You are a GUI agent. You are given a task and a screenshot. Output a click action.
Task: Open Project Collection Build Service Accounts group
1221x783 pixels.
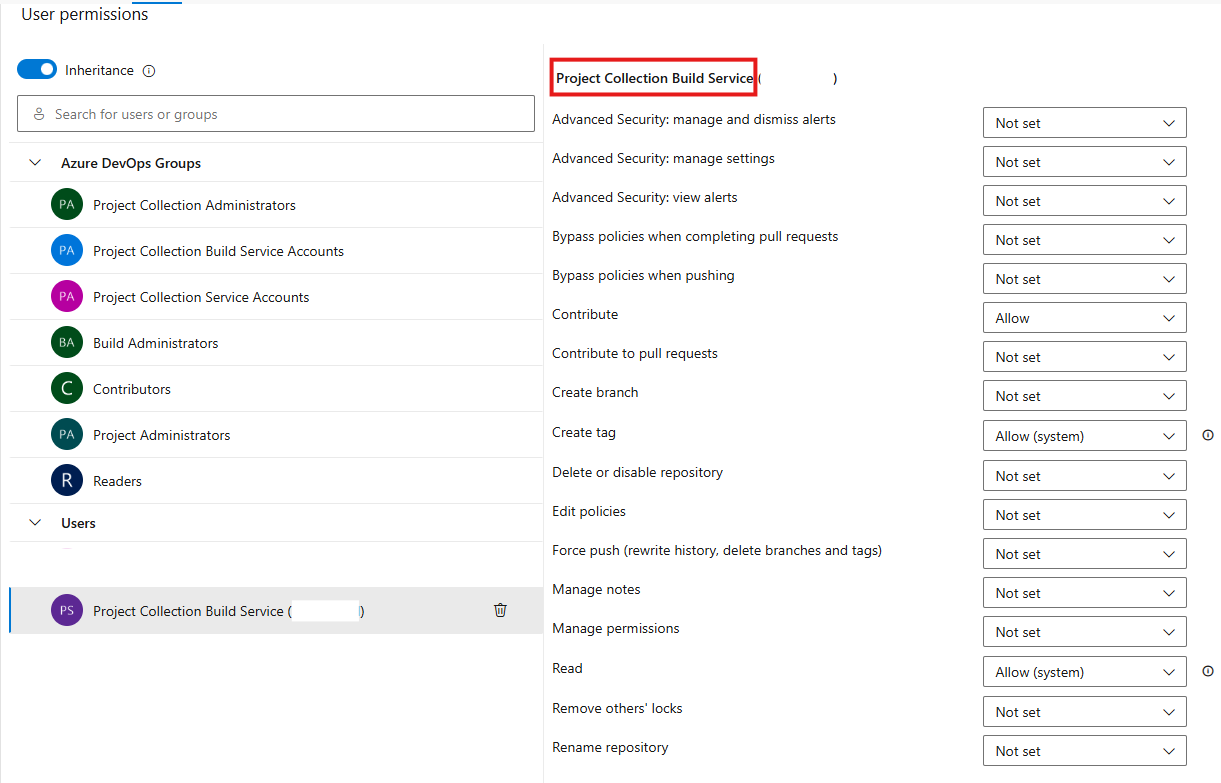tap(276, 251)
